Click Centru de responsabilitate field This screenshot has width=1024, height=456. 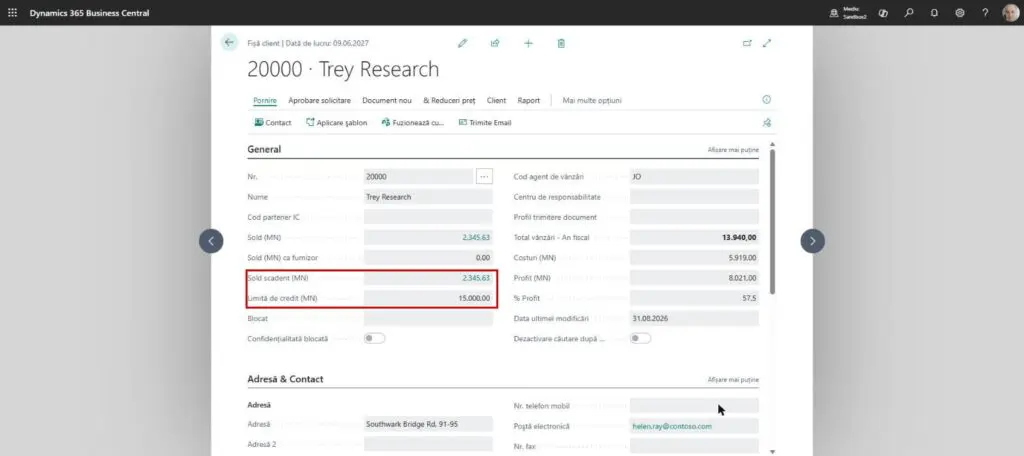[x=694, y=197]
